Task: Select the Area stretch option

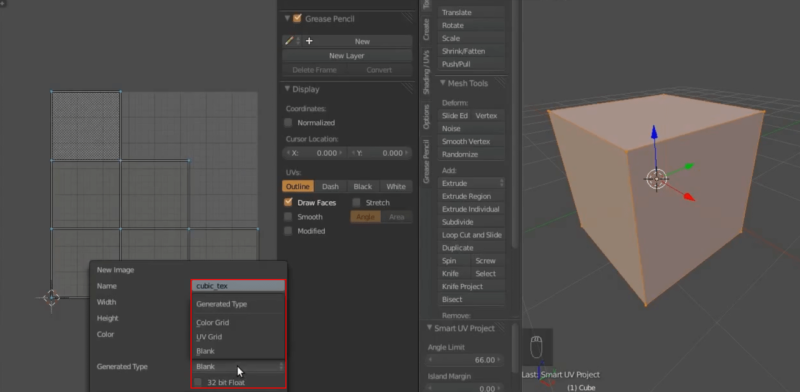Action: (396, 217)
